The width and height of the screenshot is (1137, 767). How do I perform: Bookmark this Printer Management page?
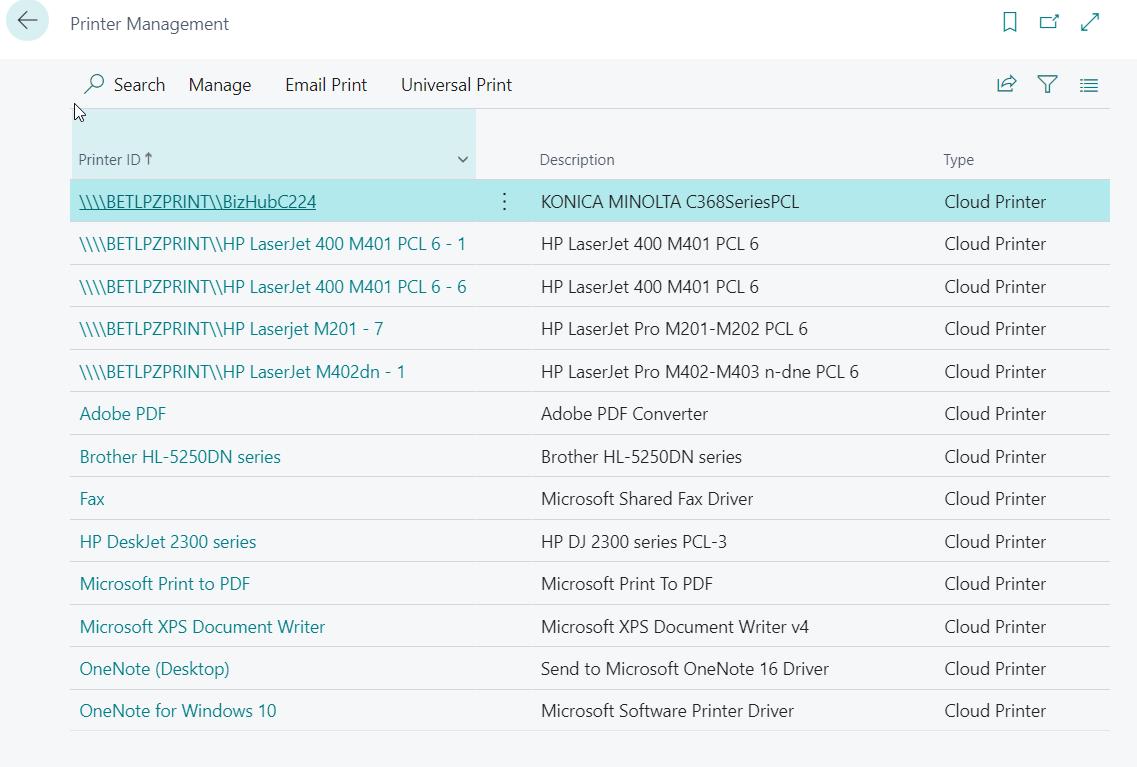[1009, 22]
